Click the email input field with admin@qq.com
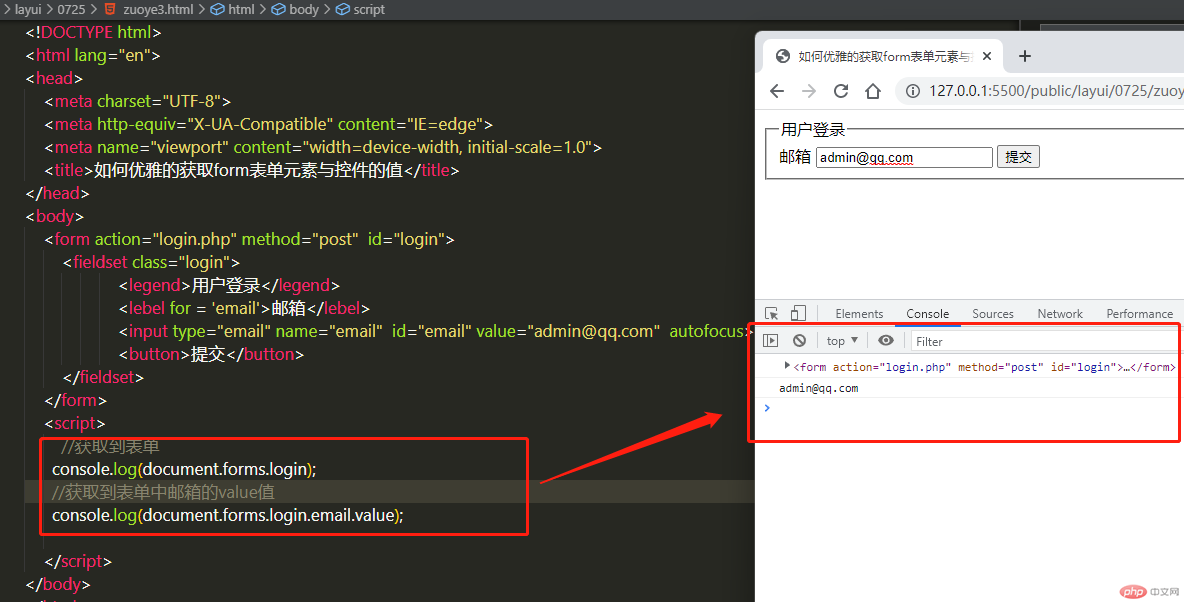 (904, 157)
